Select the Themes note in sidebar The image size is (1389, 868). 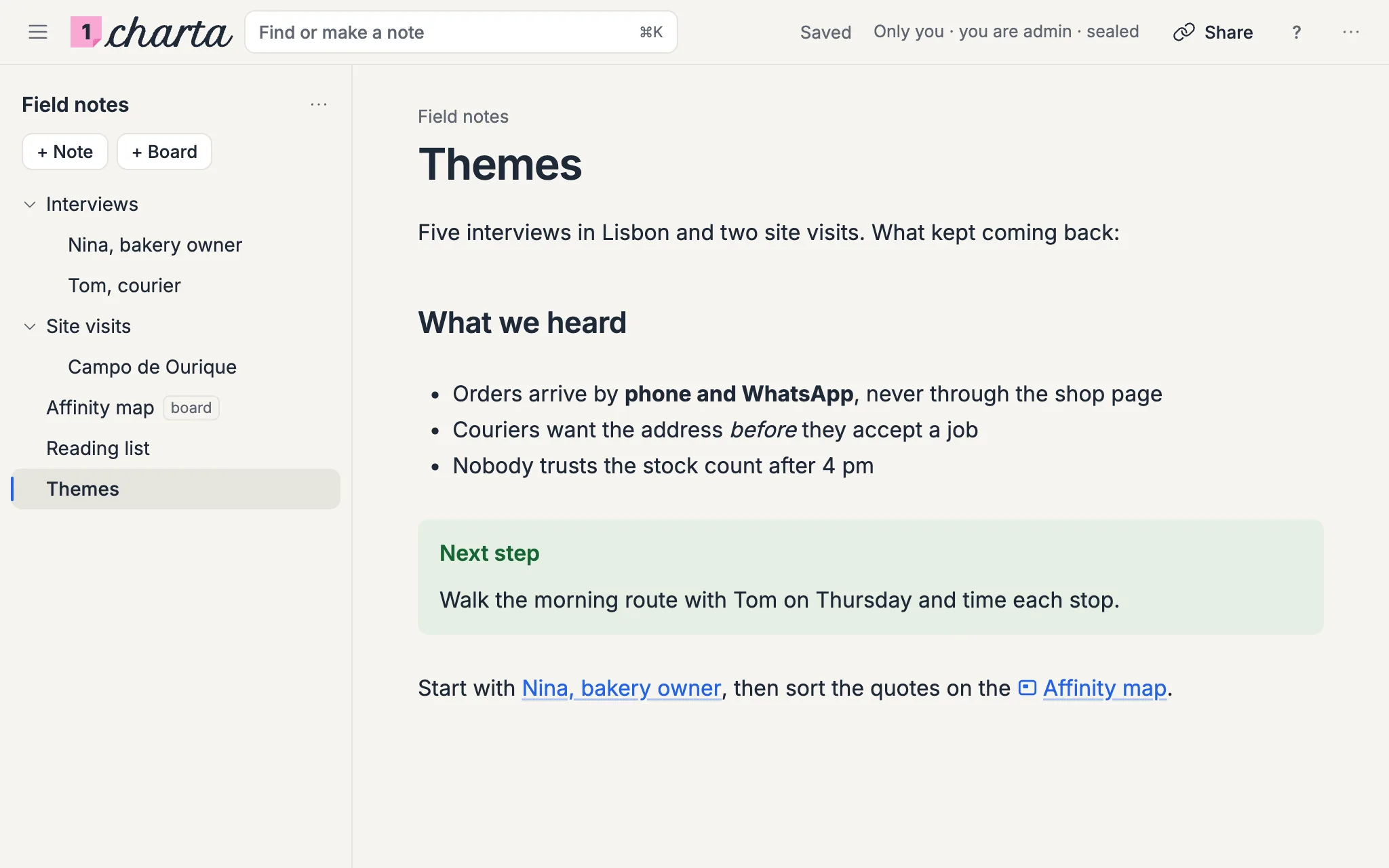176,489
